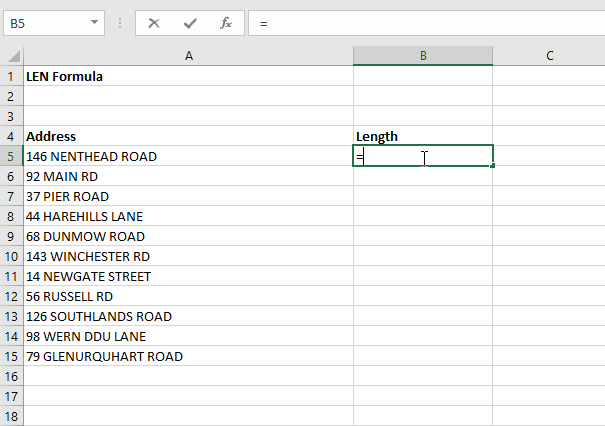Click the 143 WINCHESTER RD cell
Image resolution: width=605 pixels, height=426 pixels.
[x=188, y=256]
